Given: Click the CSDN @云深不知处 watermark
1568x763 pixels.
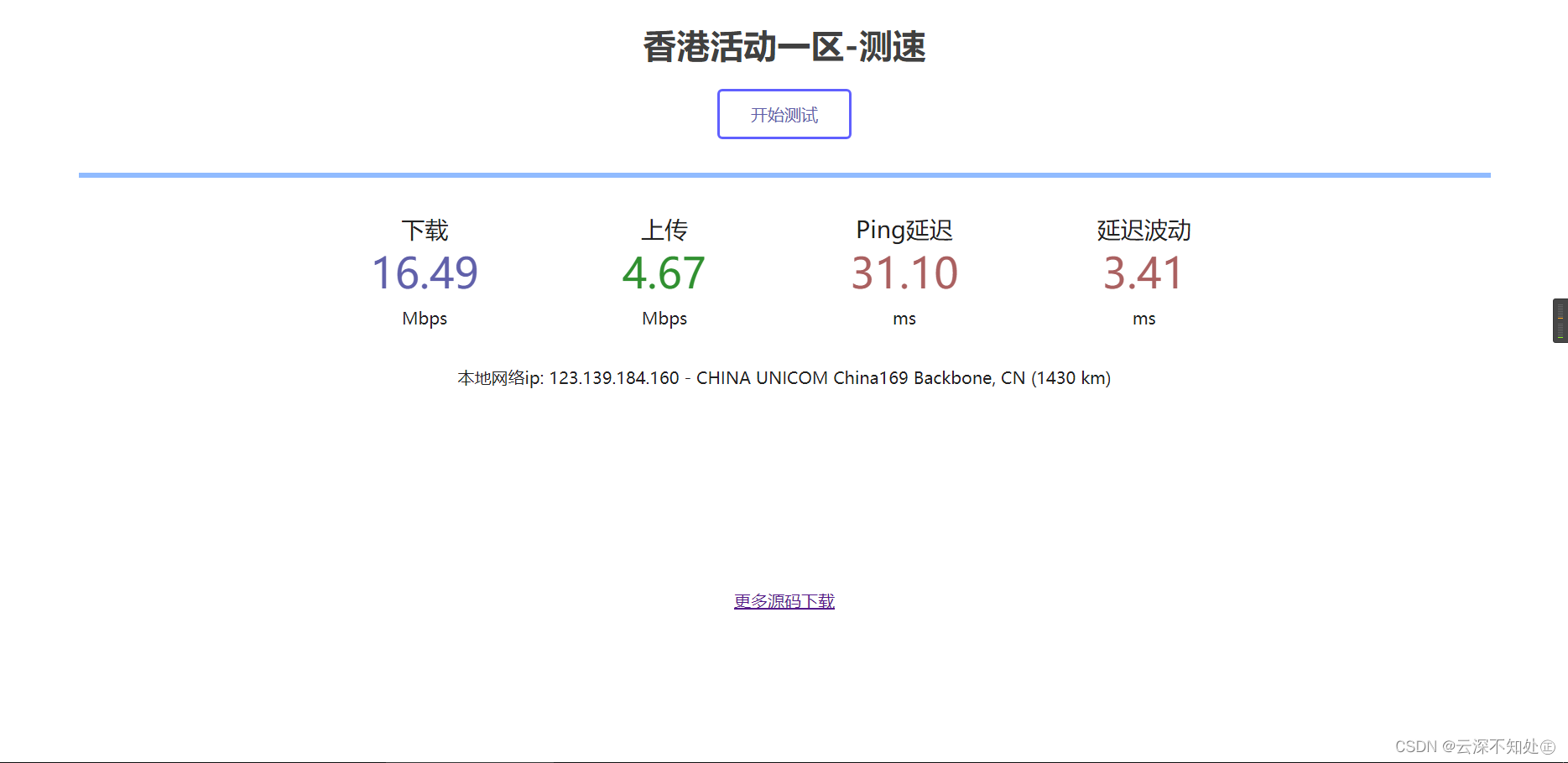Looking at the screenshot, I should tap(1474, 746).
